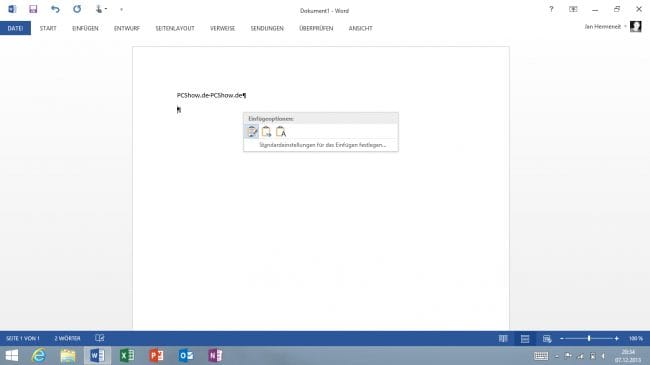Click the 2 WÖRTER word count

point(67,338)
